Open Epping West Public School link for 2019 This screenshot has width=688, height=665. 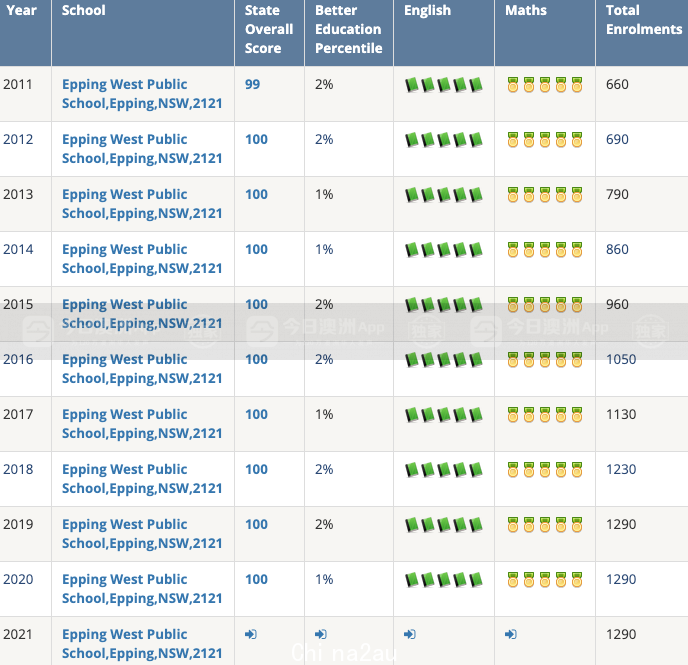[142, 534]
